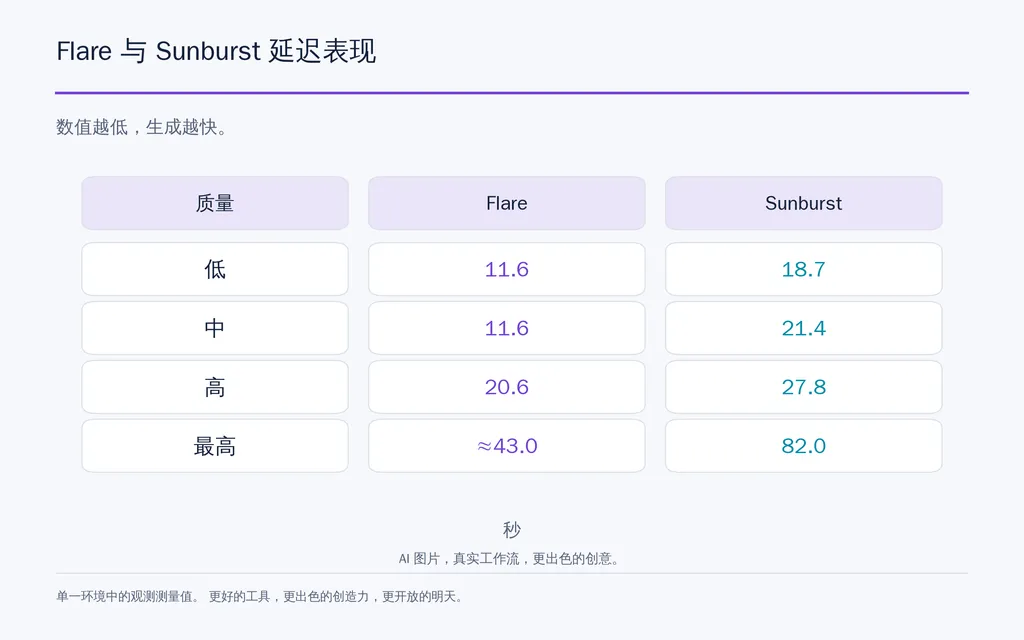Screen dimensions: 1024x640
Task: Click the caption 'AI 图片，真实工作流，更出色的创意。'
Action: [x=509, y=558]
